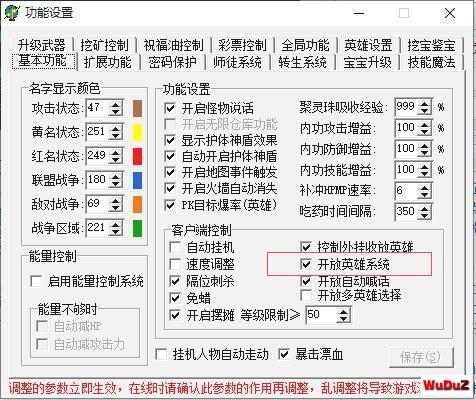Switch to 扩展功能 tab
The height and width of the screenshot is (400, 476).
tap(108, 62)
